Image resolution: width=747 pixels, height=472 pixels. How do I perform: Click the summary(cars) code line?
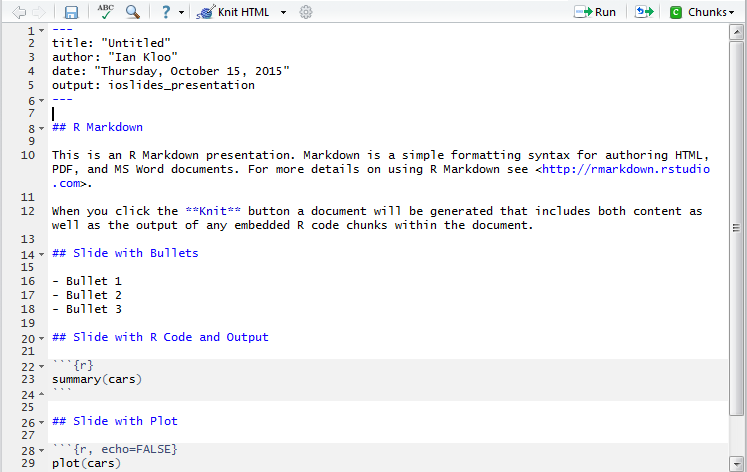pos(97,379)
